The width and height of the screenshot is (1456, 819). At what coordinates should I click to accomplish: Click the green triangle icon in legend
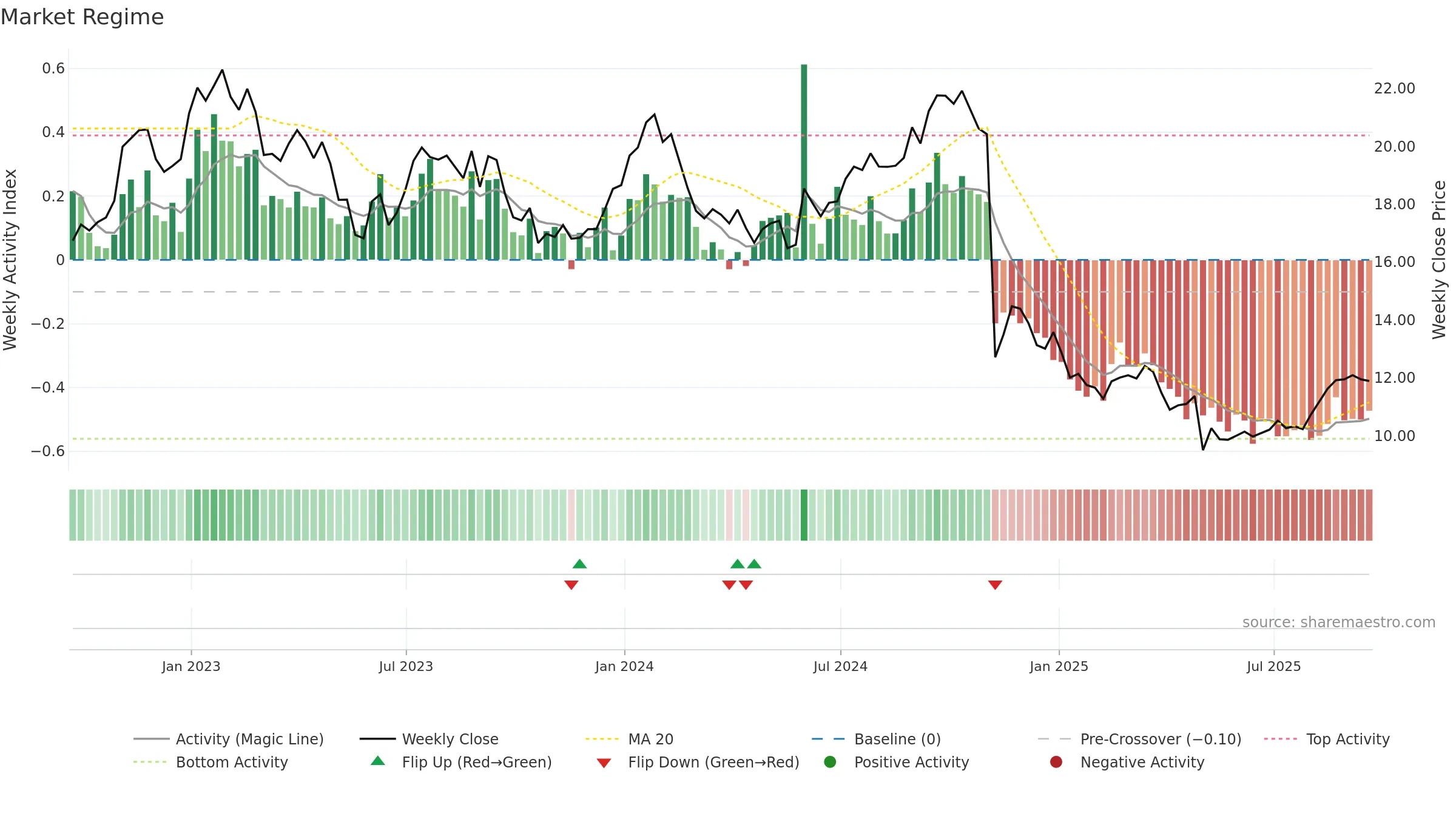[378, 761]
